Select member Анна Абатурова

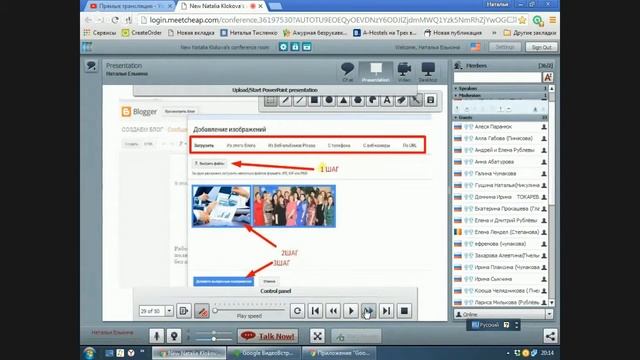click(500, 162)
